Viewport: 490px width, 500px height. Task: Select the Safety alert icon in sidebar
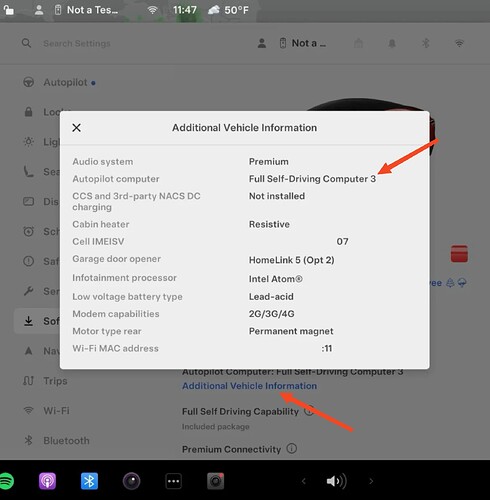(x=29, y=261)
